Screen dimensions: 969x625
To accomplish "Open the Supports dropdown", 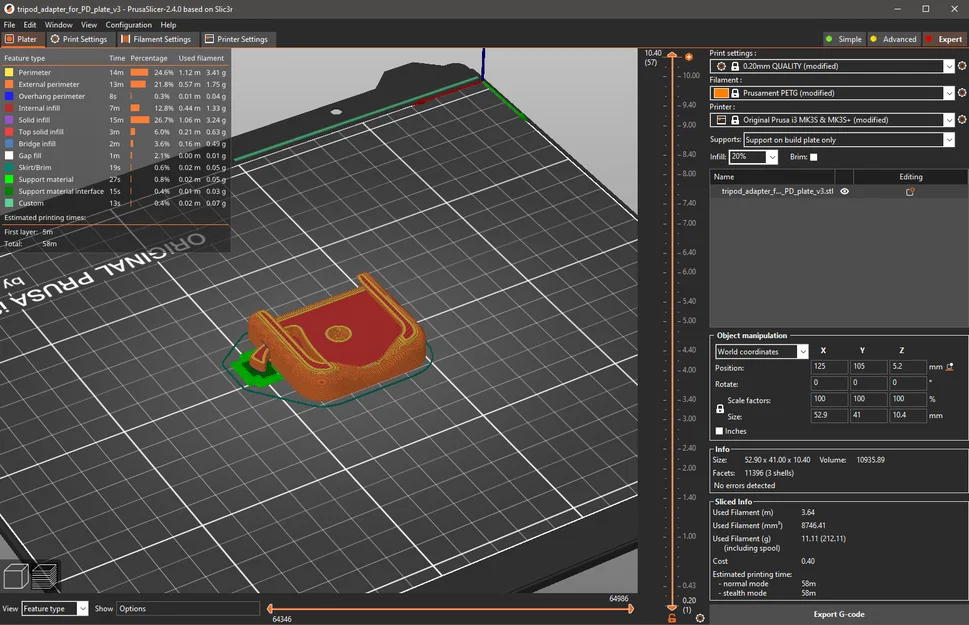I will [x=949, y=140].
